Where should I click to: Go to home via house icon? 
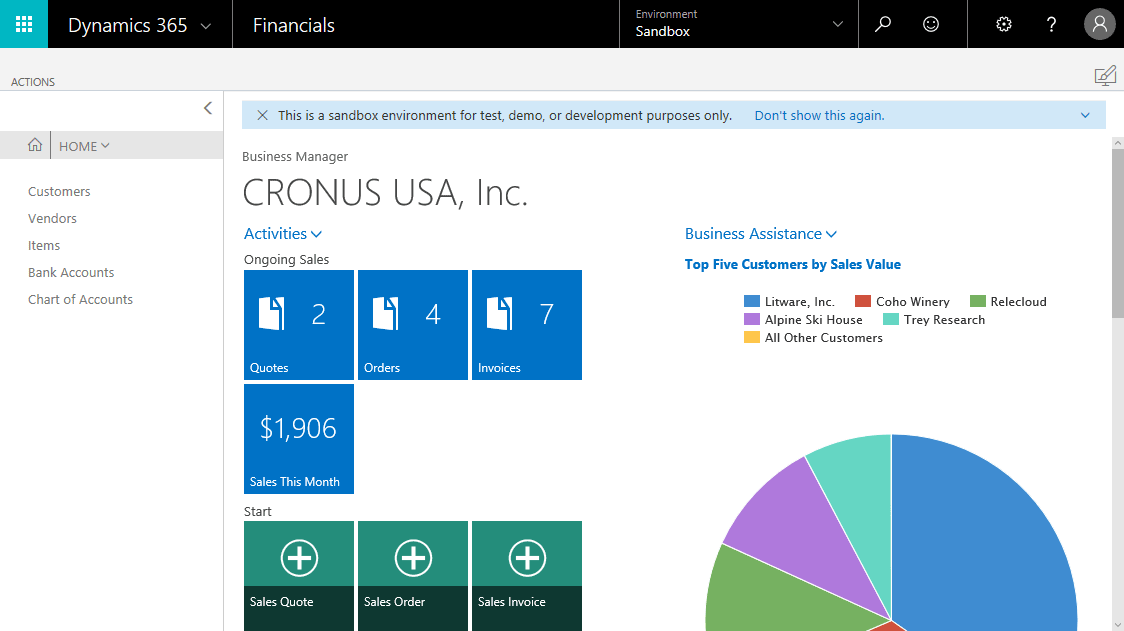point(35,145)
